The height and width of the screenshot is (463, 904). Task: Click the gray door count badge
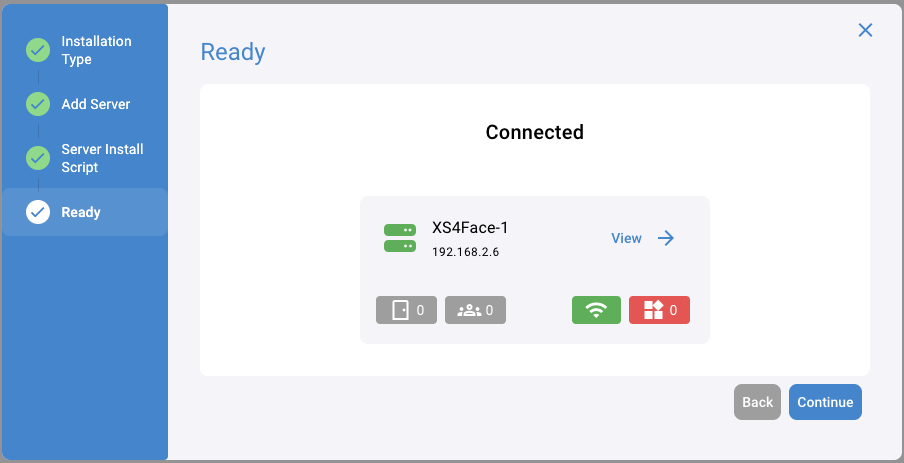tap(406, 310)
